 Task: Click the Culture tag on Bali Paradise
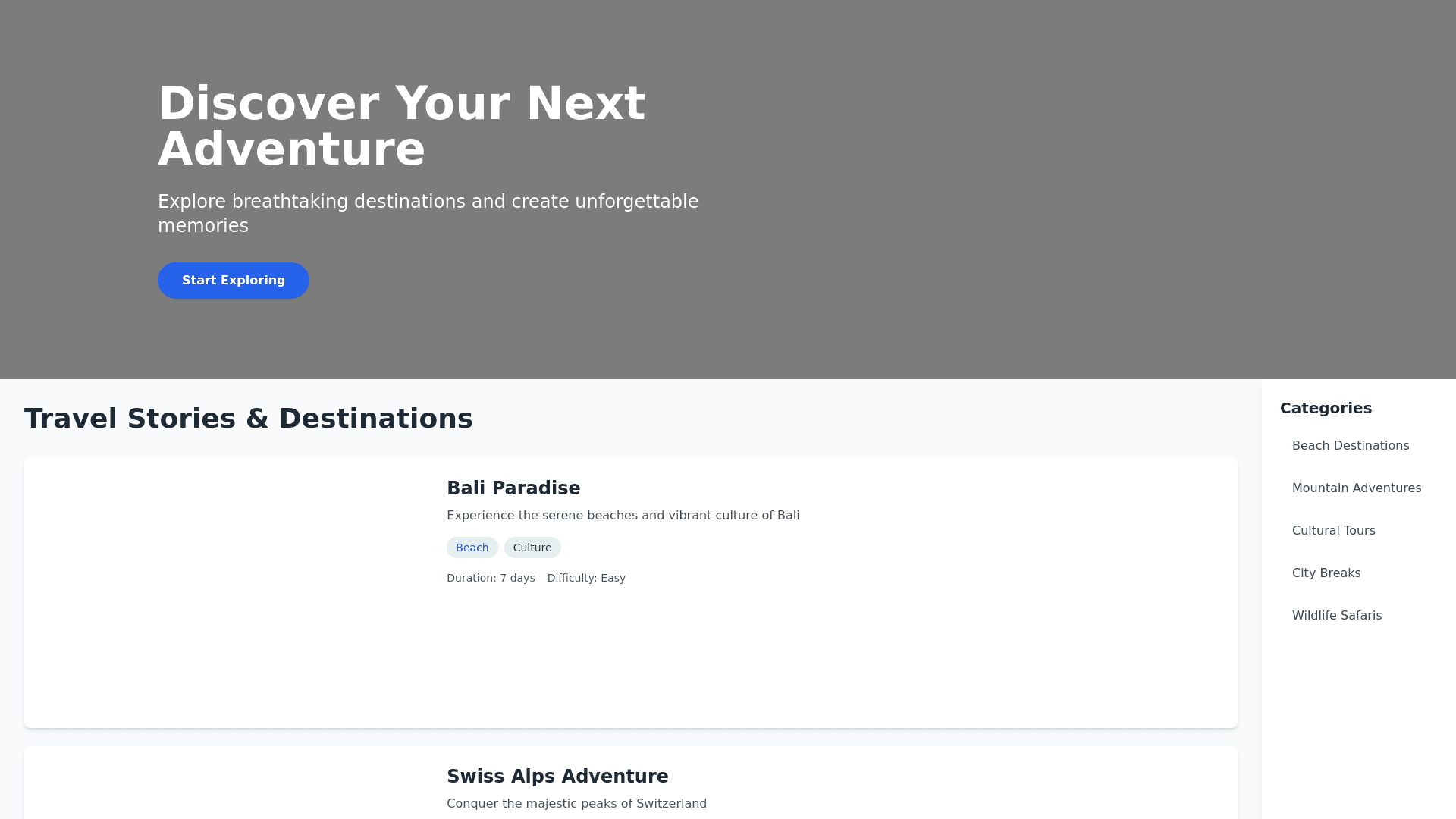coord(532,548)
